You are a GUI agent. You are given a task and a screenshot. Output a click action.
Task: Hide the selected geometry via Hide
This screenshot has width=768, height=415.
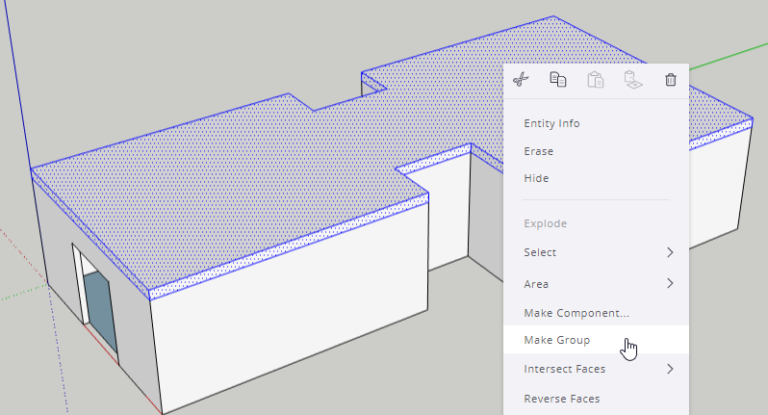point(536,178)
